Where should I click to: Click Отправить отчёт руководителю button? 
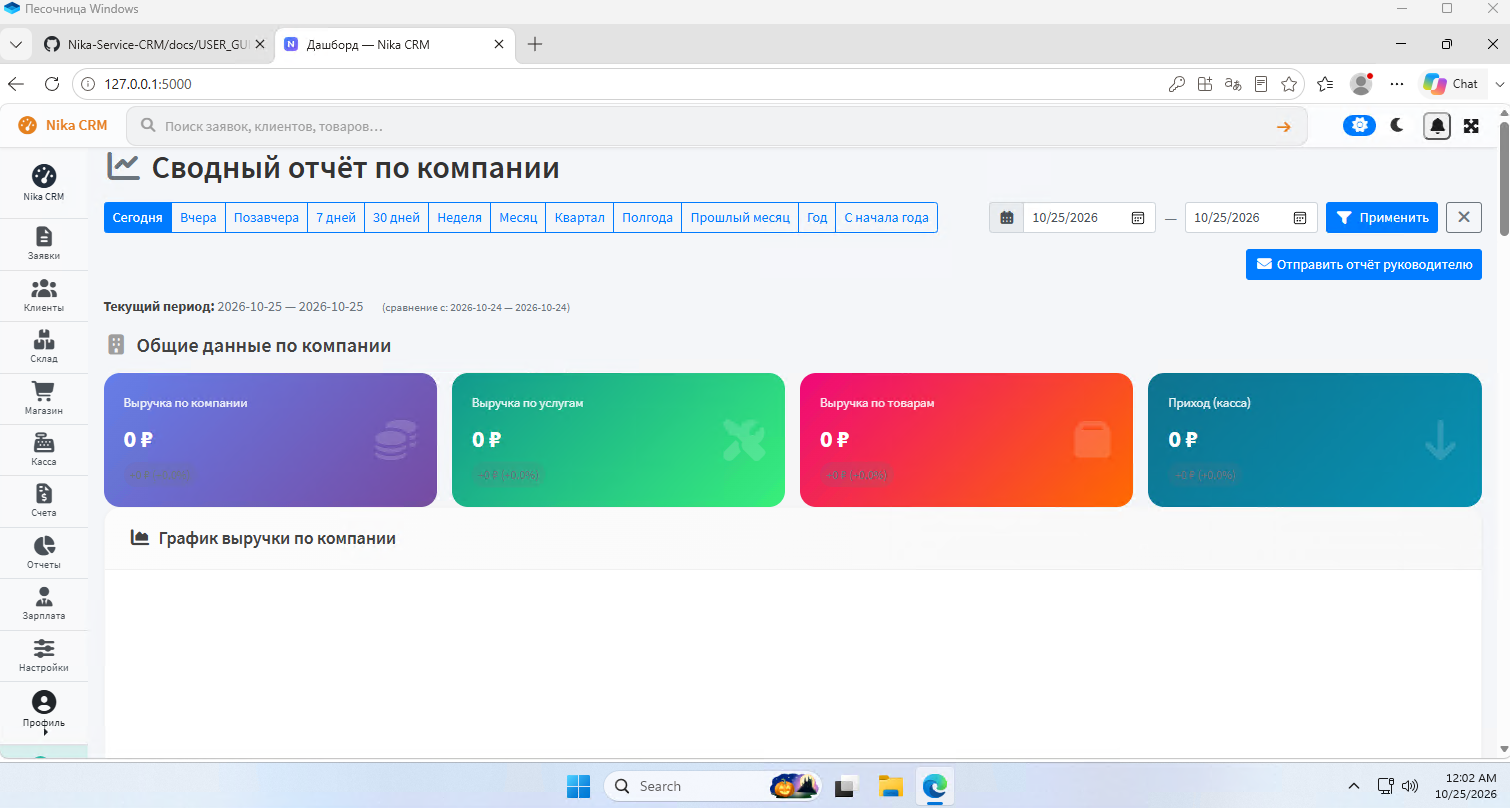coord(1364,265)
